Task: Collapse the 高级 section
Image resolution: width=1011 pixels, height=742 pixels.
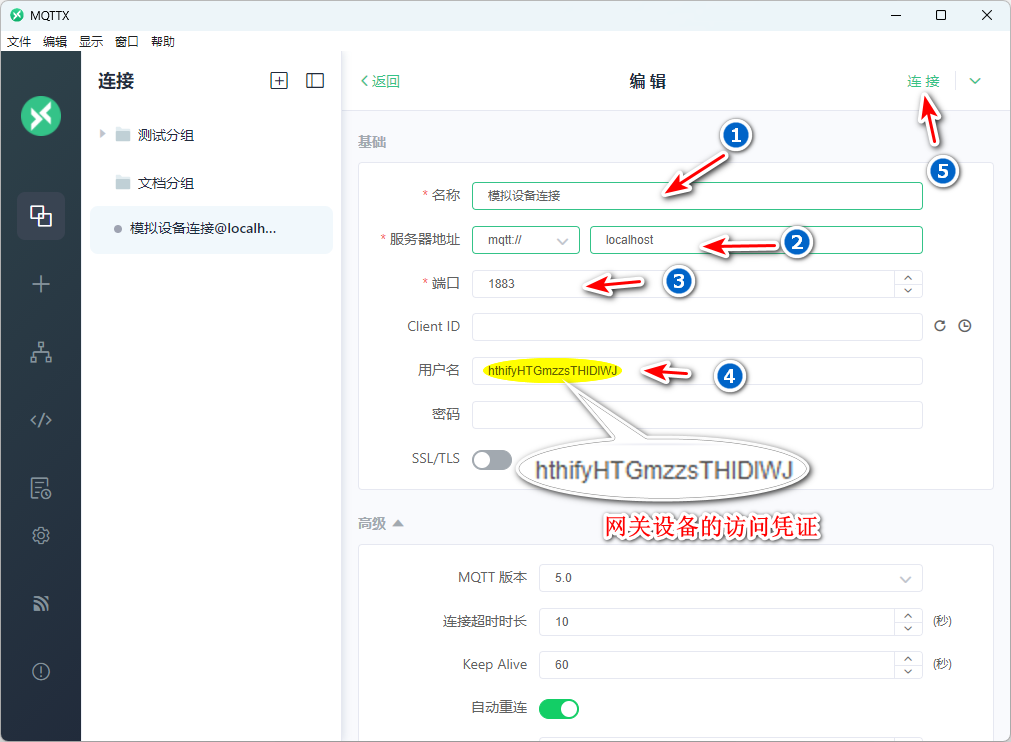Action: tap(381, 523)
